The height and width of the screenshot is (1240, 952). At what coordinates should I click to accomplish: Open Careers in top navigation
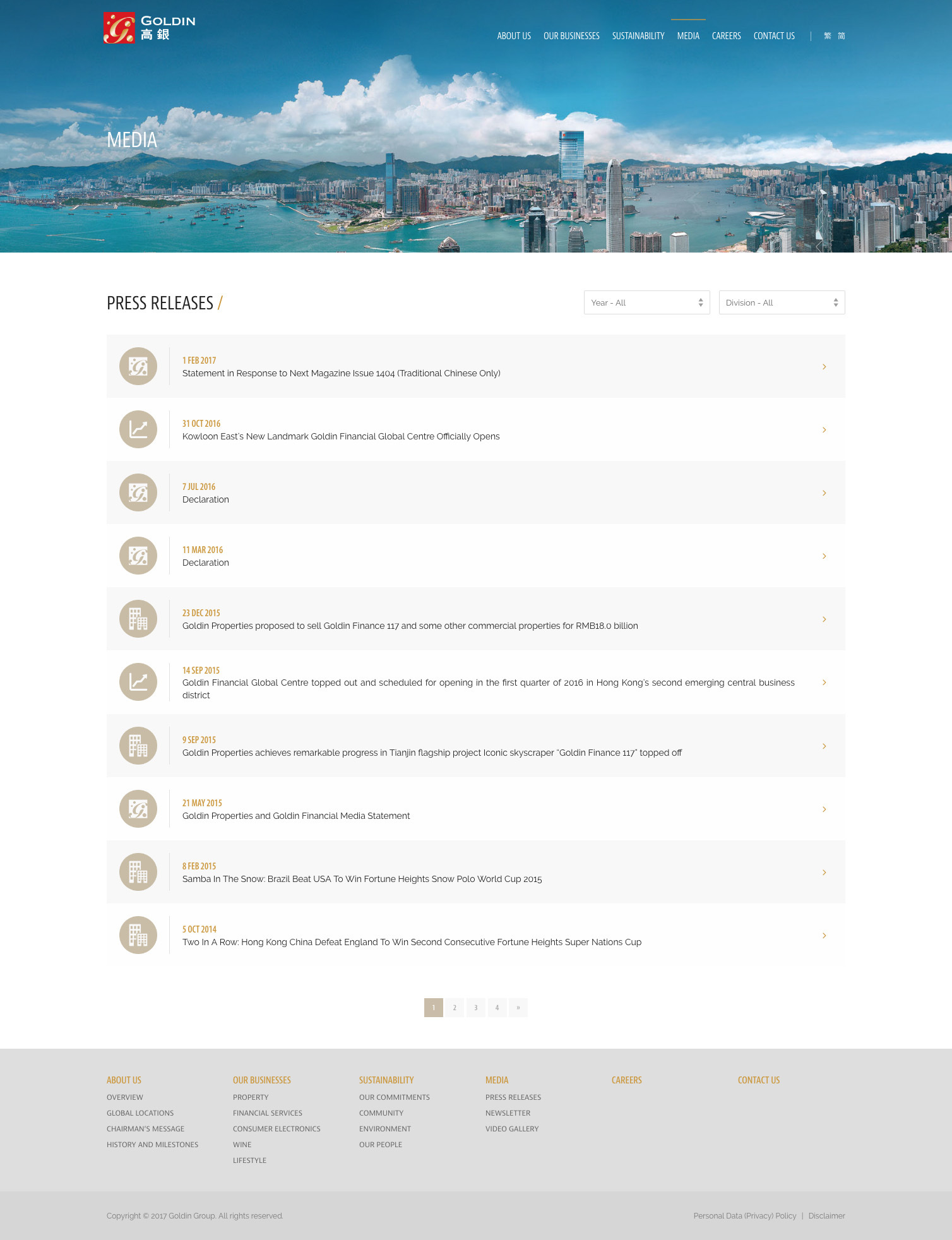727,36
